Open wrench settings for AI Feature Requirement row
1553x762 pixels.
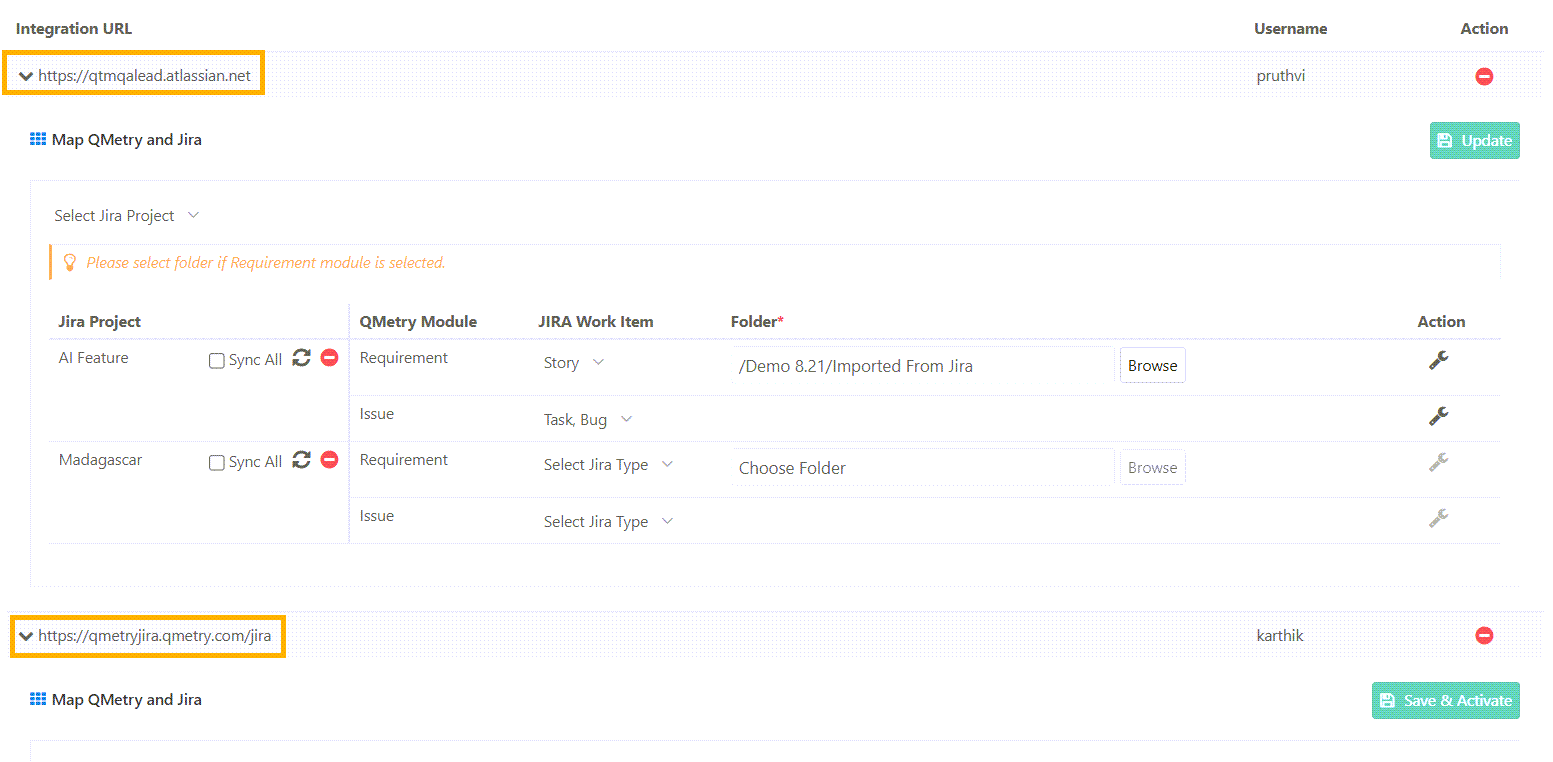(1438, 361)
